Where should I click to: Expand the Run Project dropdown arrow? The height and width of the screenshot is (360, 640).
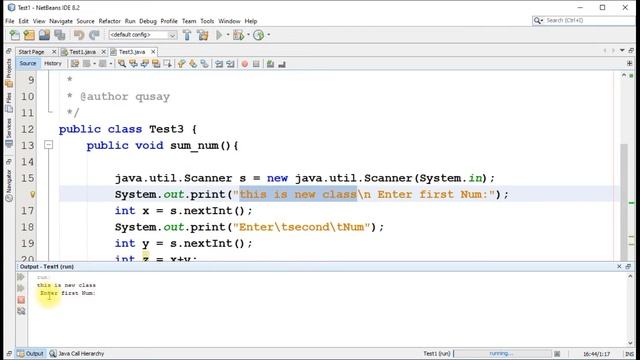pos(228,35)
